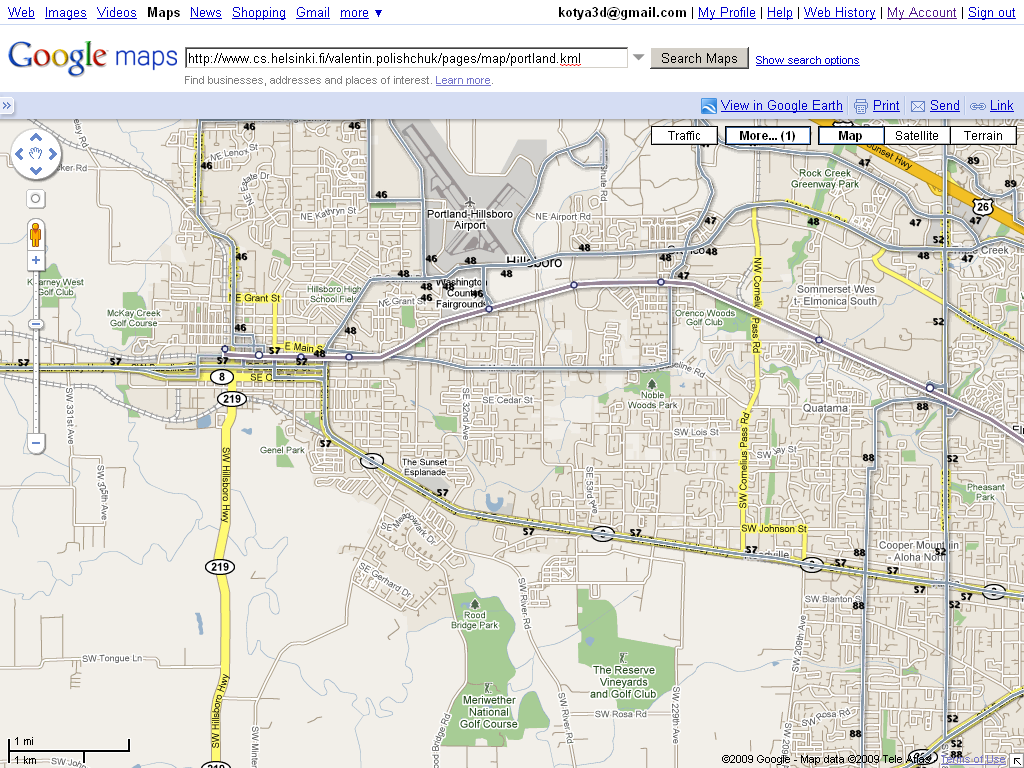Toggle the Traffic overlay button
Viewport: 1024px width, 768px height.
tap(684, 136)
